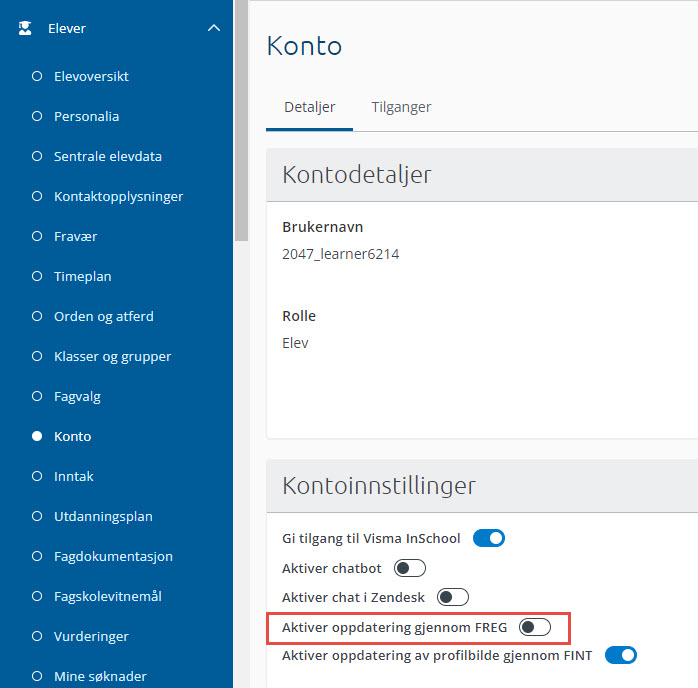Viewport: 698px width, 688px height.
Task: Click the Konto page heading
Action: click(x=304, y=46)
